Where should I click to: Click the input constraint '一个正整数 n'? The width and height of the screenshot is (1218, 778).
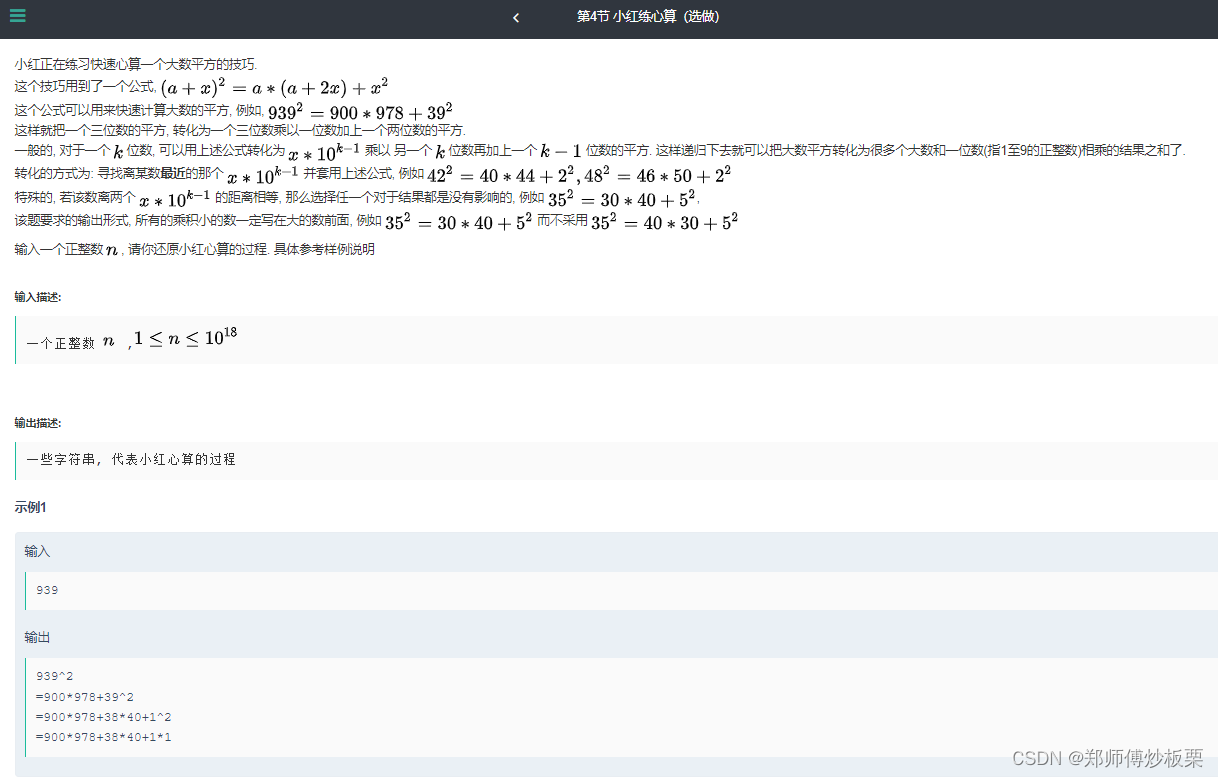tap(71, 343)
